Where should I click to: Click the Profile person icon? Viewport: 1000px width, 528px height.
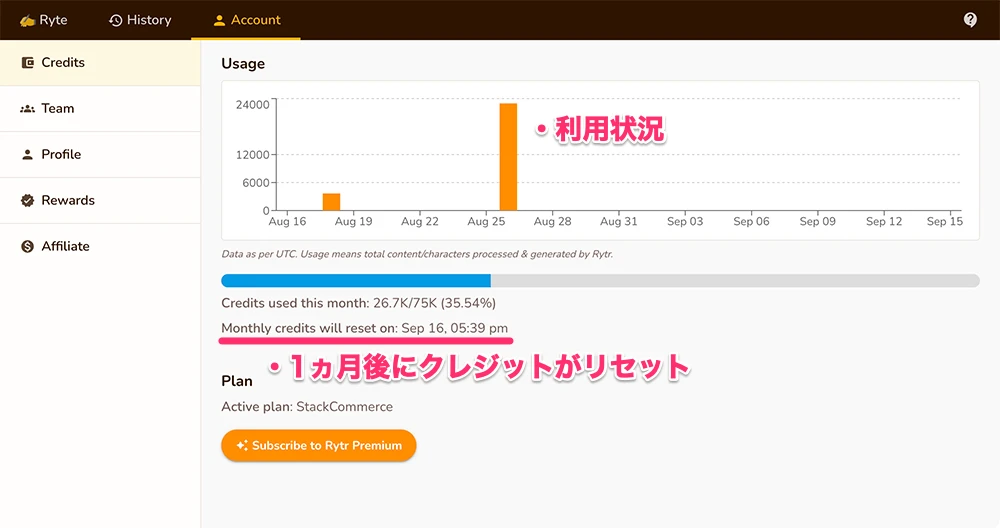28,155
